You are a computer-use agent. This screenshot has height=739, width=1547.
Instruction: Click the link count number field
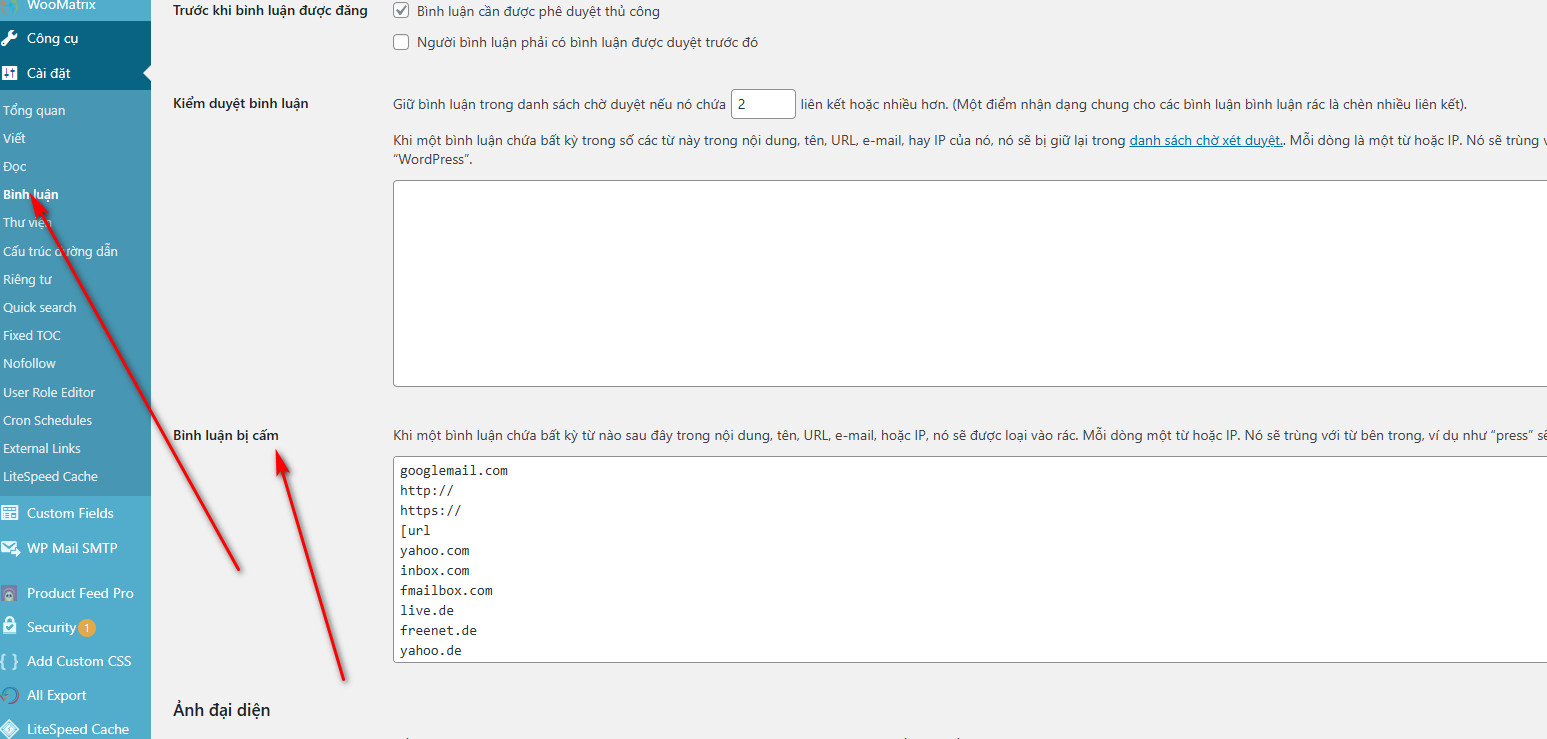763,104
